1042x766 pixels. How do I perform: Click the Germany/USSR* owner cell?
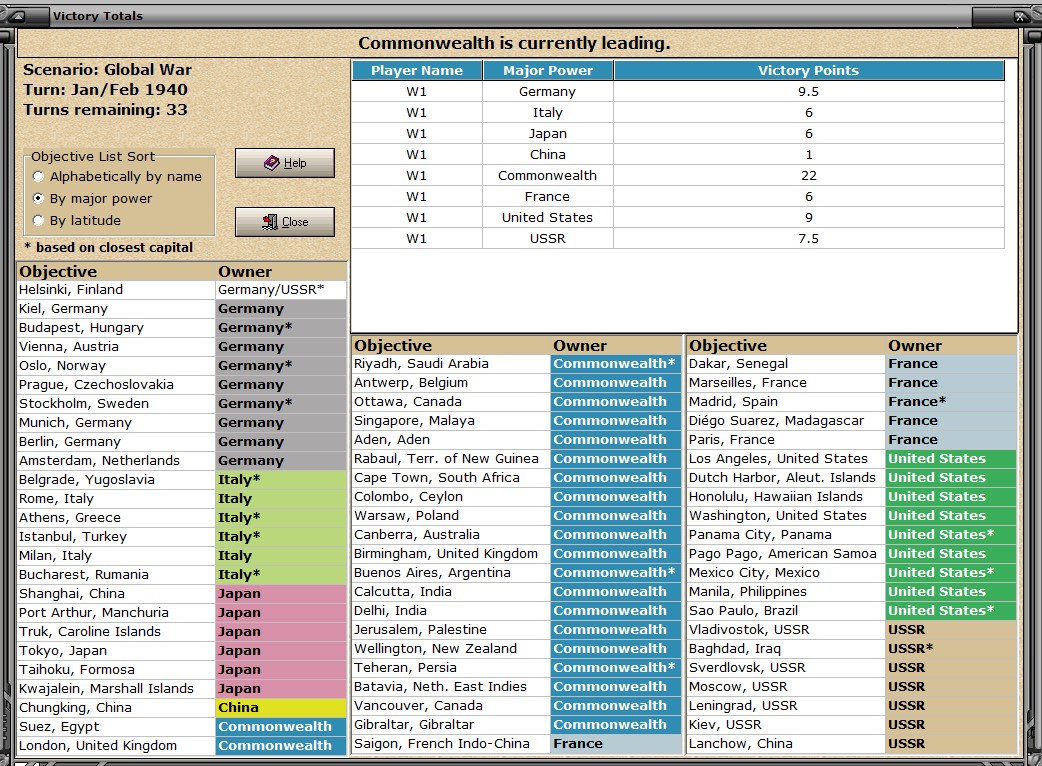[x=280, y=290]
